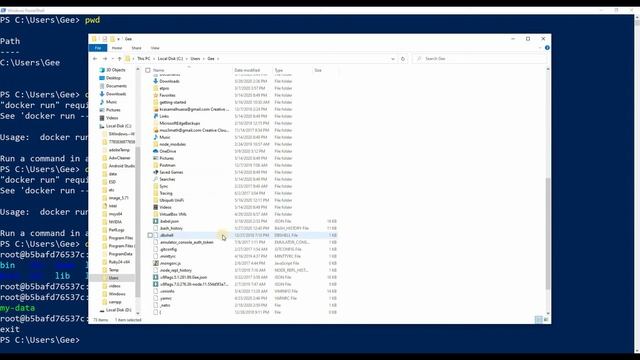Open the Share ribbon tab
Viewport: 640px width, 360px height.
tap(136, 48)
